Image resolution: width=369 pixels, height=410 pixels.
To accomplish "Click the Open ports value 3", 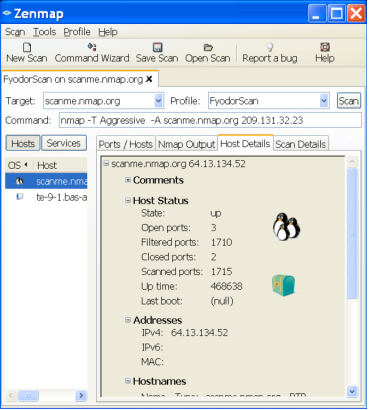I will click(x=214, y=228).
